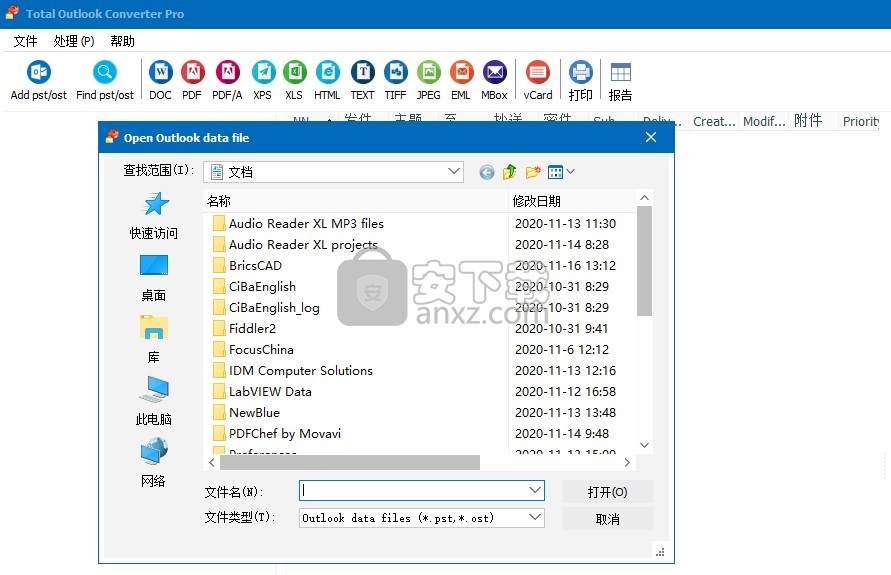Sort by 名称 column header

click(x=355, y=201)
